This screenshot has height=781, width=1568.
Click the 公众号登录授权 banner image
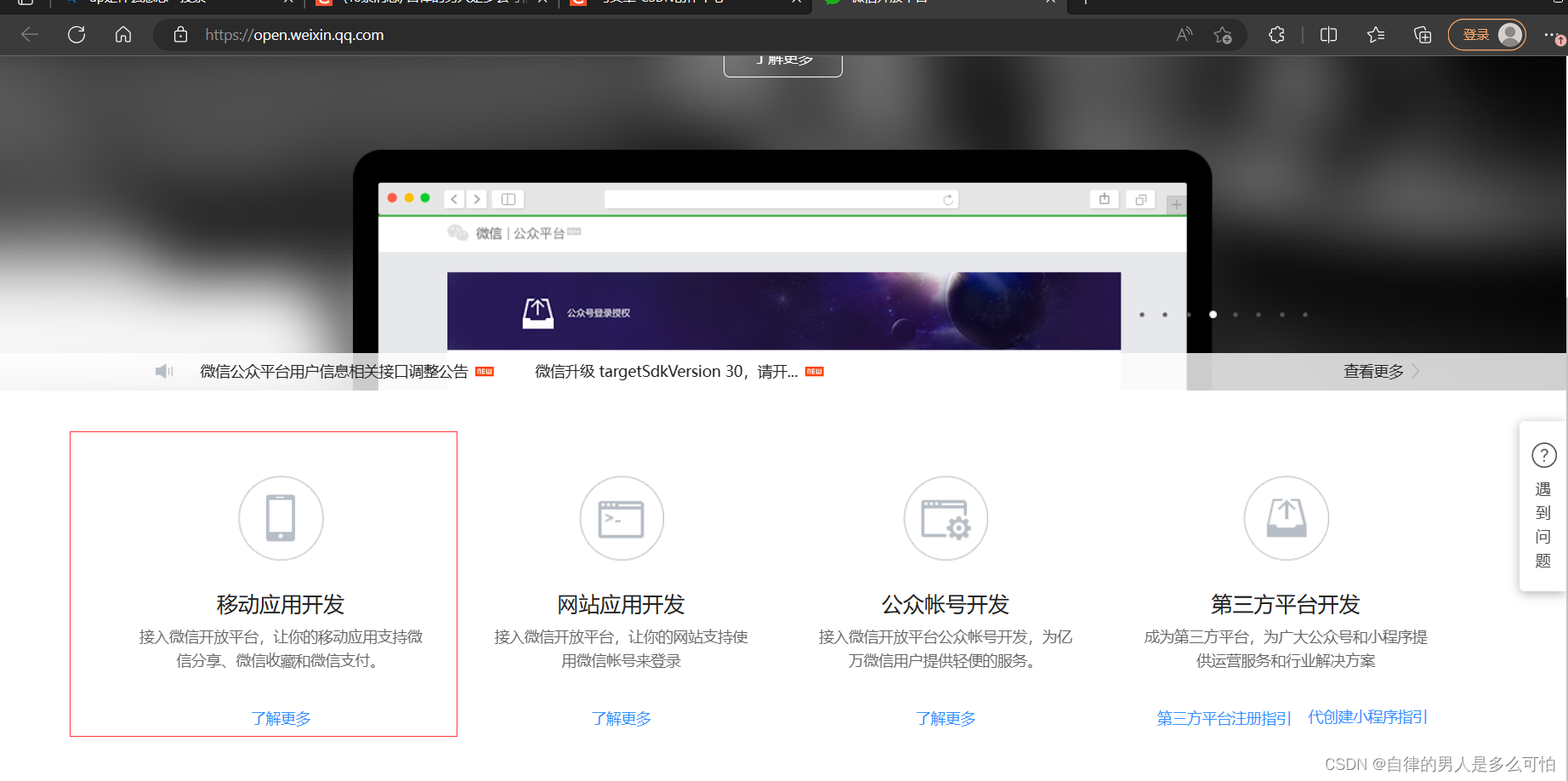(x=784, y=311)
